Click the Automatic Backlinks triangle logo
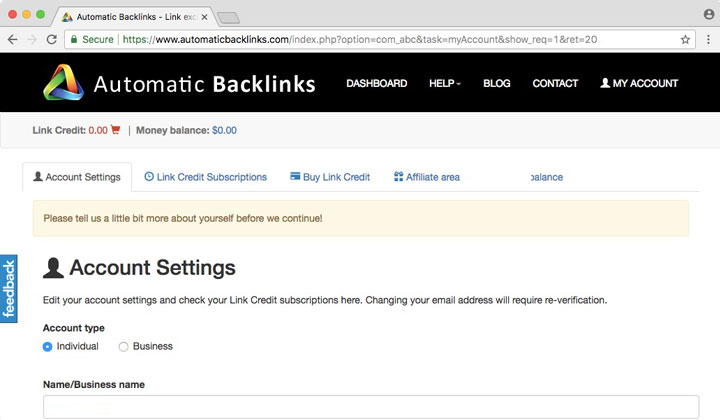This screenshot has height=420, width=720. coord(63,83)
